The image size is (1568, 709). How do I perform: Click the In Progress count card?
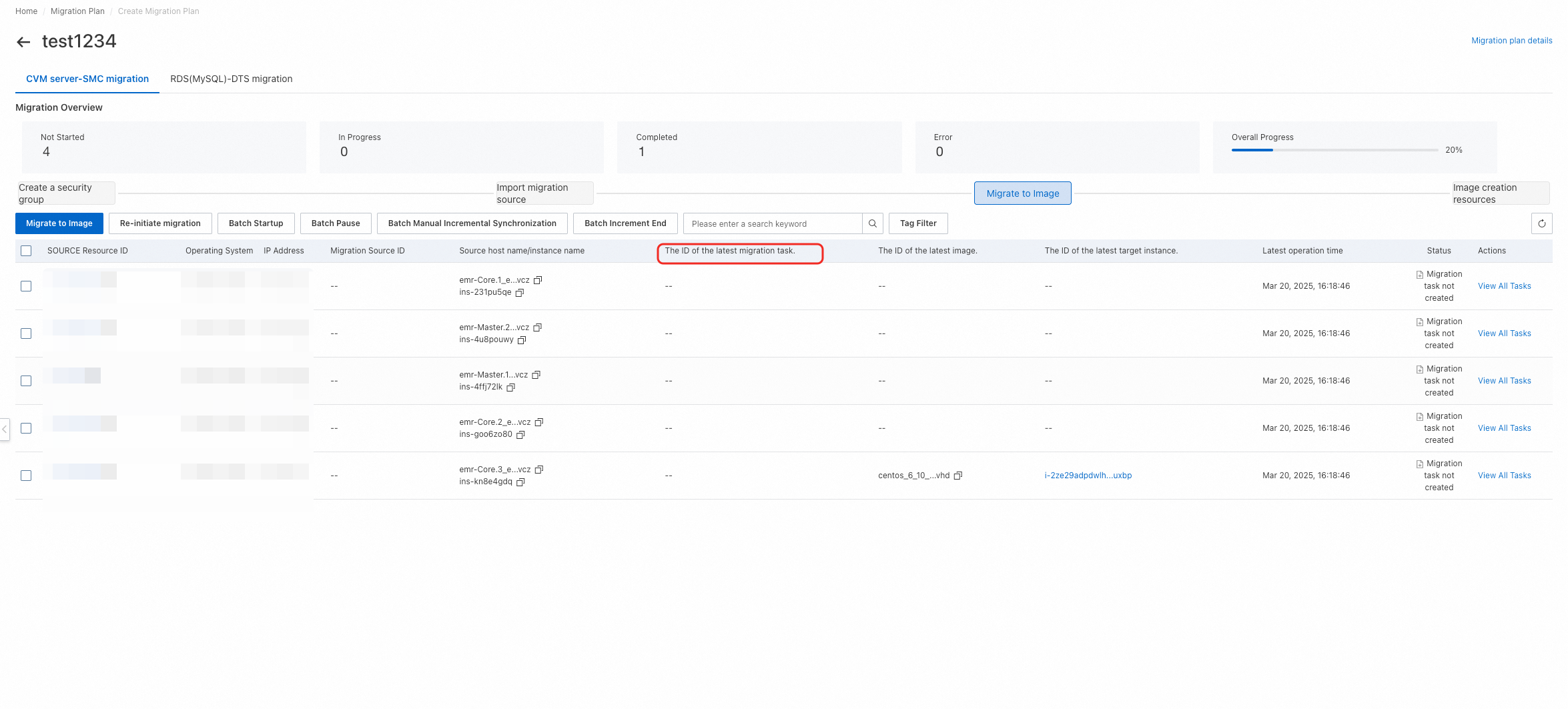[462, 147]
